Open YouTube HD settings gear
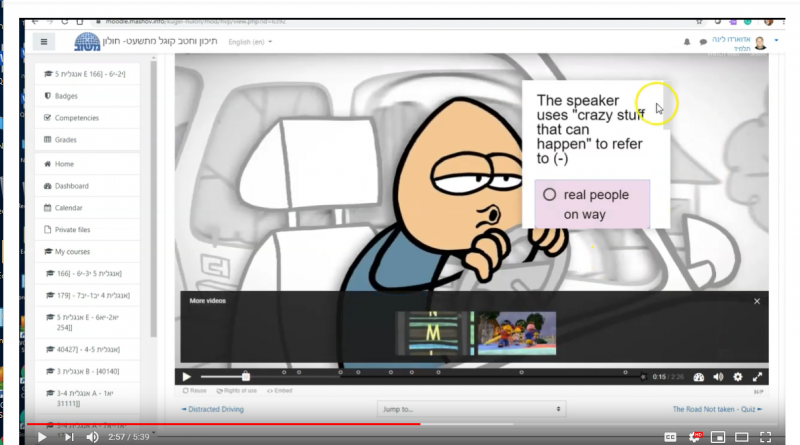The height and width of the screenshot is (445, 800). 694,437
